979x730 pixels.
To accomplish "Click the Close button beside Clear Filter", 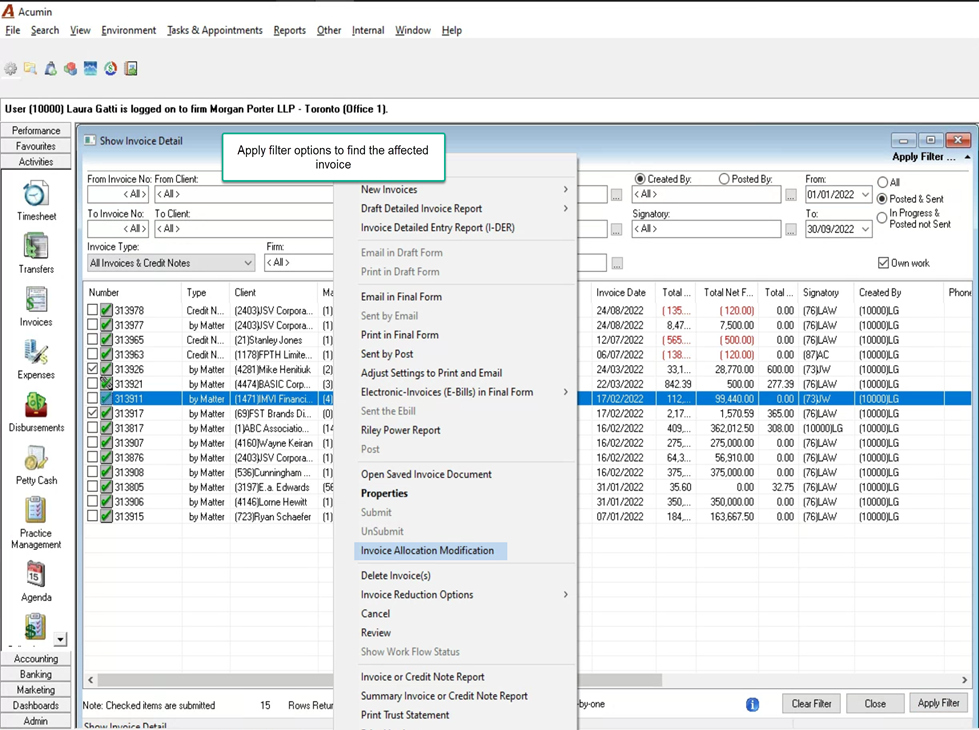I will (x=875, y=704).
